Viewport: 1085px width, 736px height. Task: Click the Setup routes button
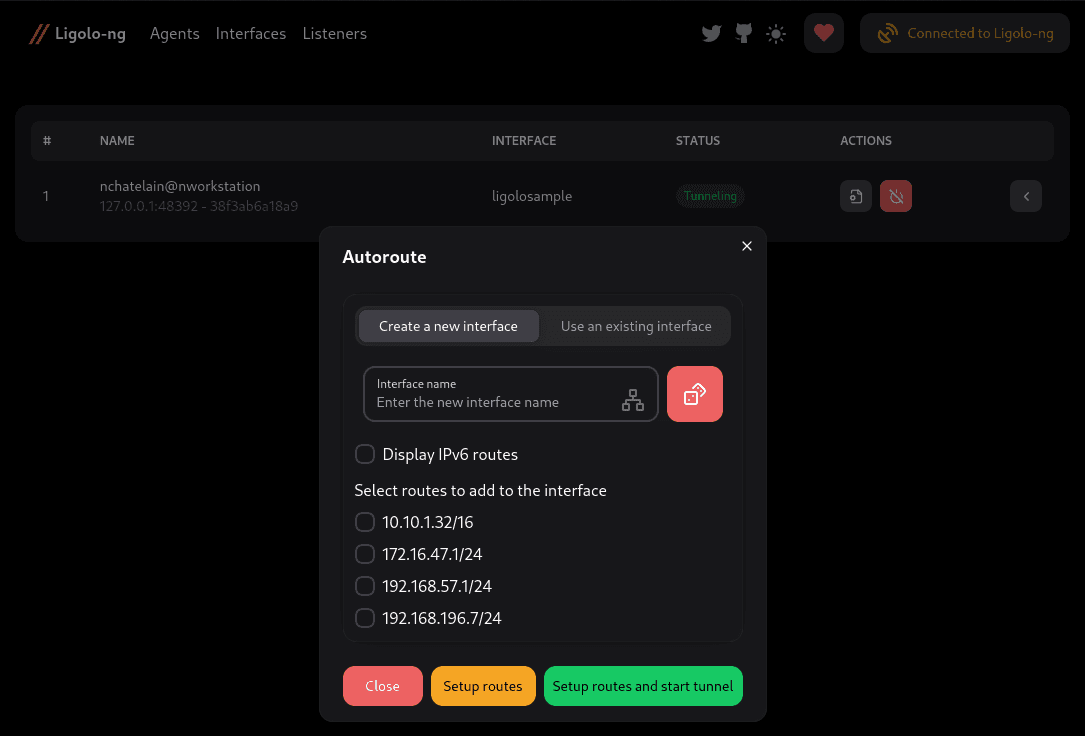coord(483,686)
